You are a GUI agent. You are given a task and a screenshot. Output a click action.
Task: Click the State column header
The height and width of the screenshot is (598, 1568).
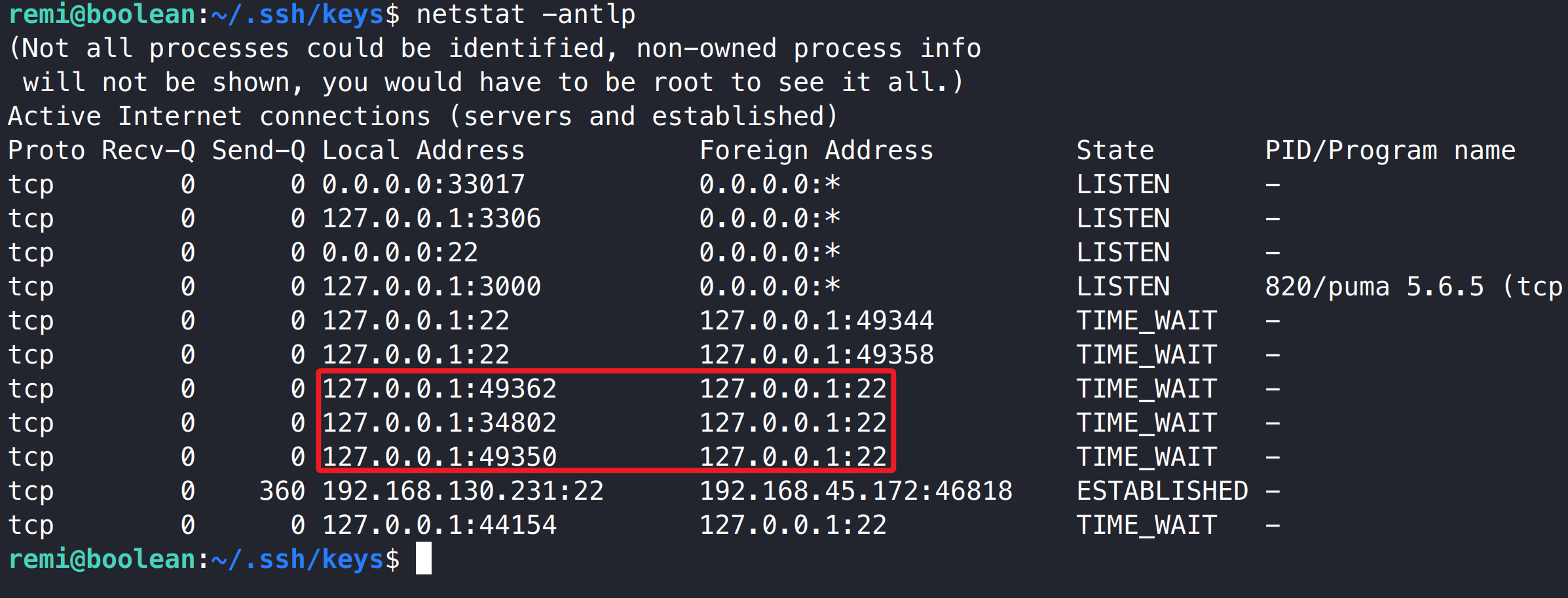(1115, 151)
